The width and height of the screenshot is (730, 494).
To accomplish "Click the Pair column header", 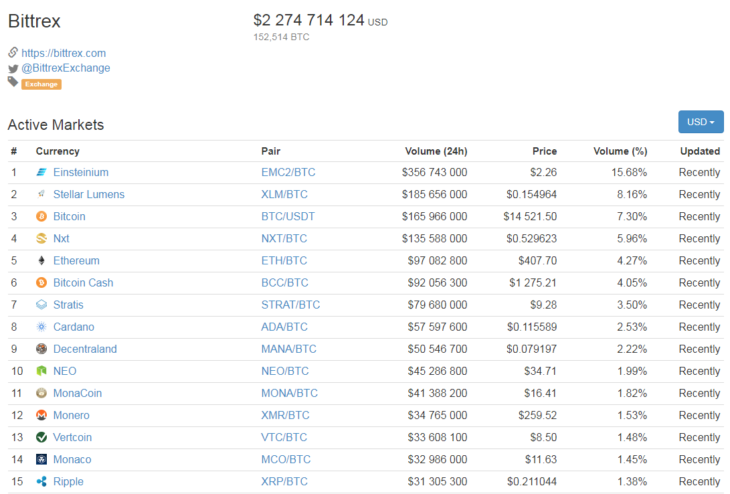I will (270, 151).
